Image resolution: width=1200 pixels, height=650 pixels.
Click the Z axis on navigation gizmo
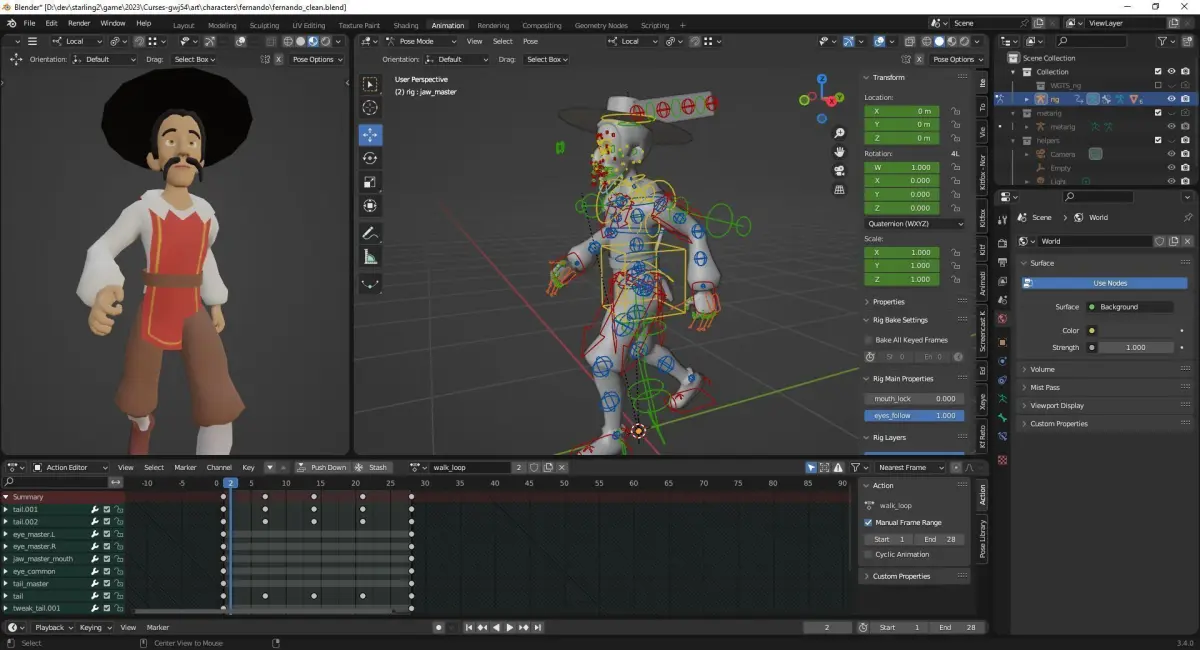[822, 78]
